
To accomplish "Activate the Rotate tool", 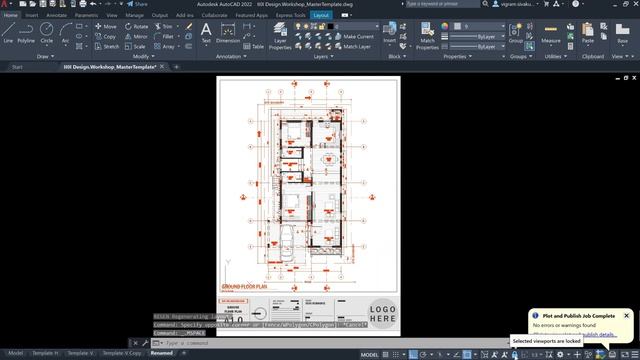I will [x=136, y=26].
